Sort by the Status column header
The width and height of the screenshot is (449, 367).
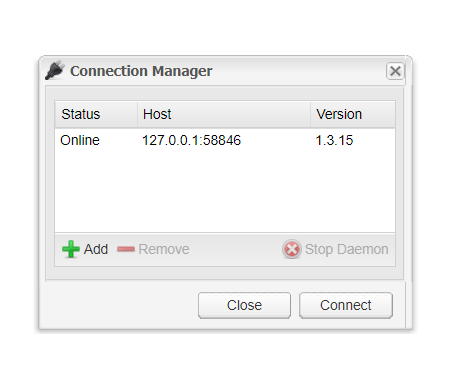pyautogui.click(x=96, y=114)
